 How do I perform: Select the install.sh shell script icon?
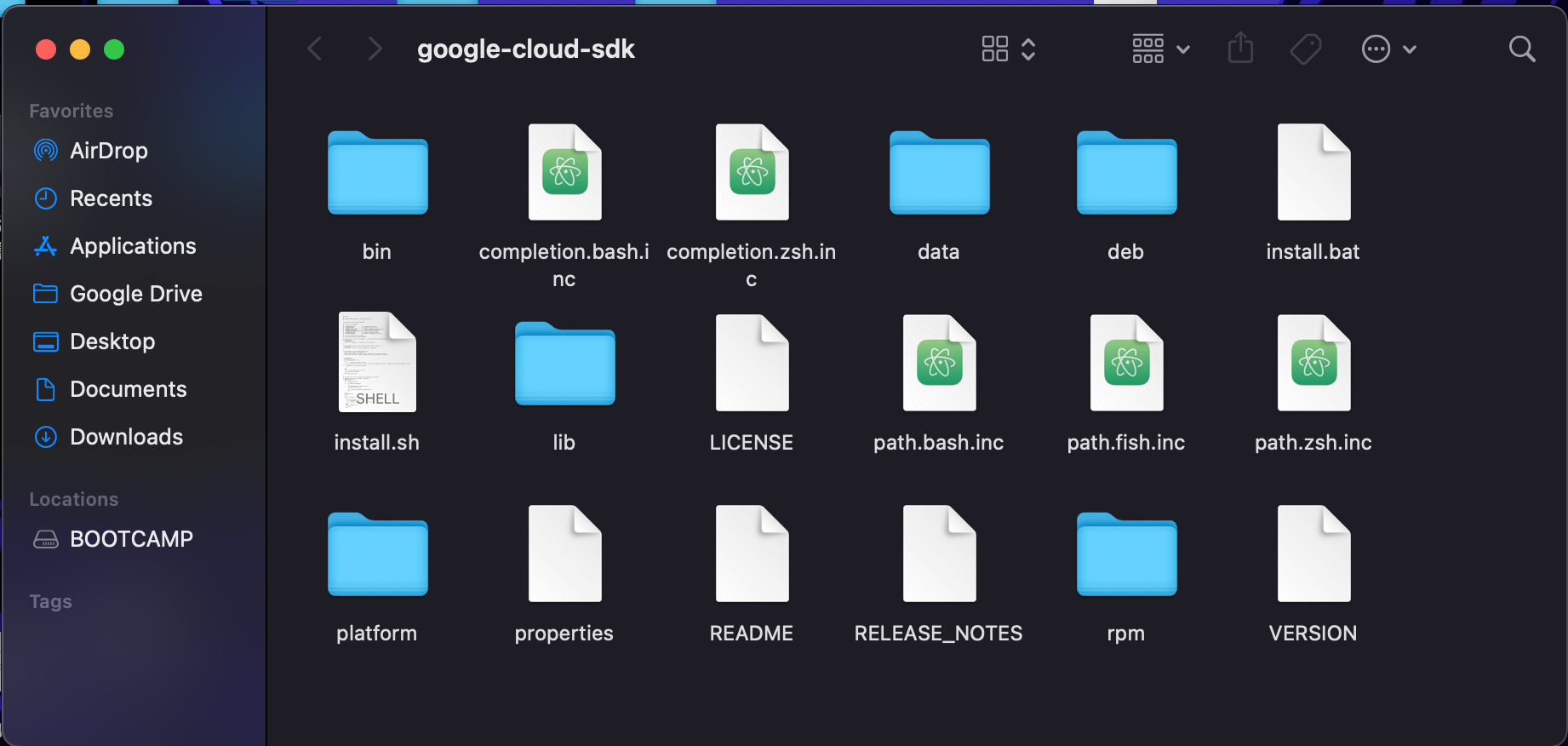pyautogui.click(x=377, y=362)
